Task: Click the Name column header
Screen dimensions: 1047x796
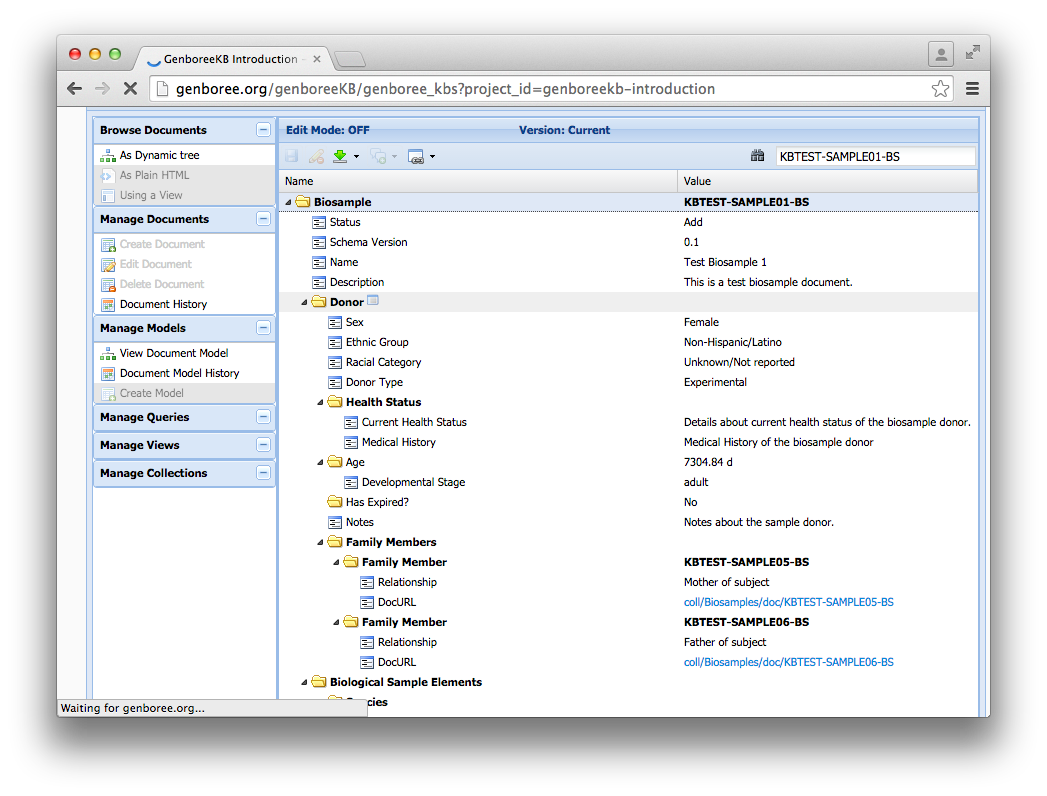Action: pos(478,181)
